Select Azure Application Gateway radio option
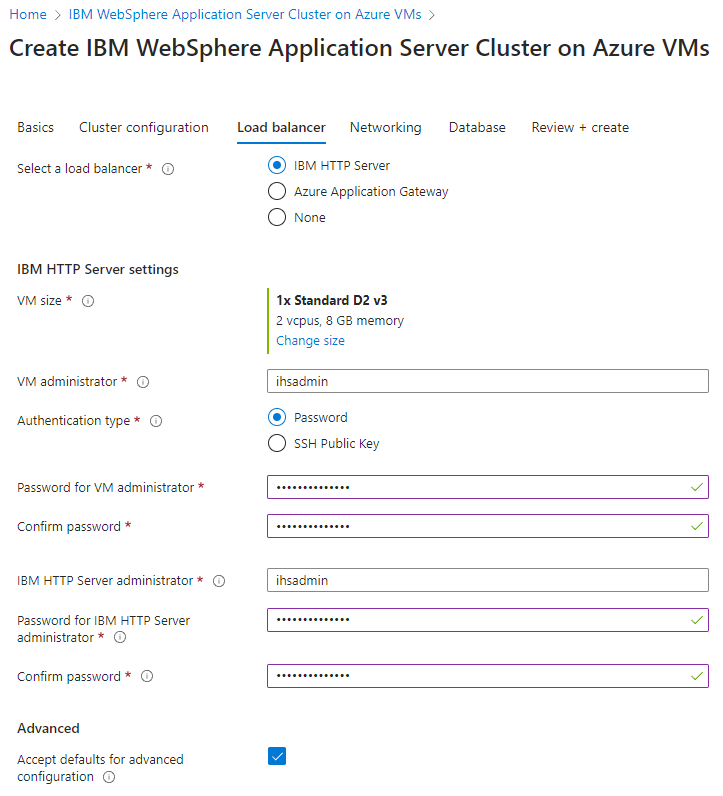The width and height of the screenshot is (723, 796). click(x=277, y=191)
